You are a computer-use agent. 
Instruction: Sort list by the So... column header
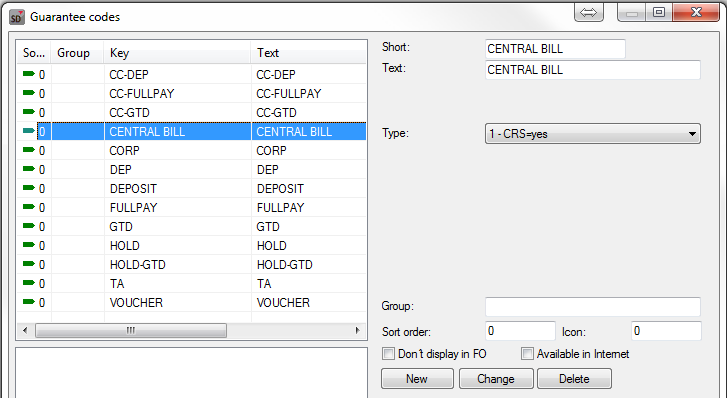tap(34, 53)
